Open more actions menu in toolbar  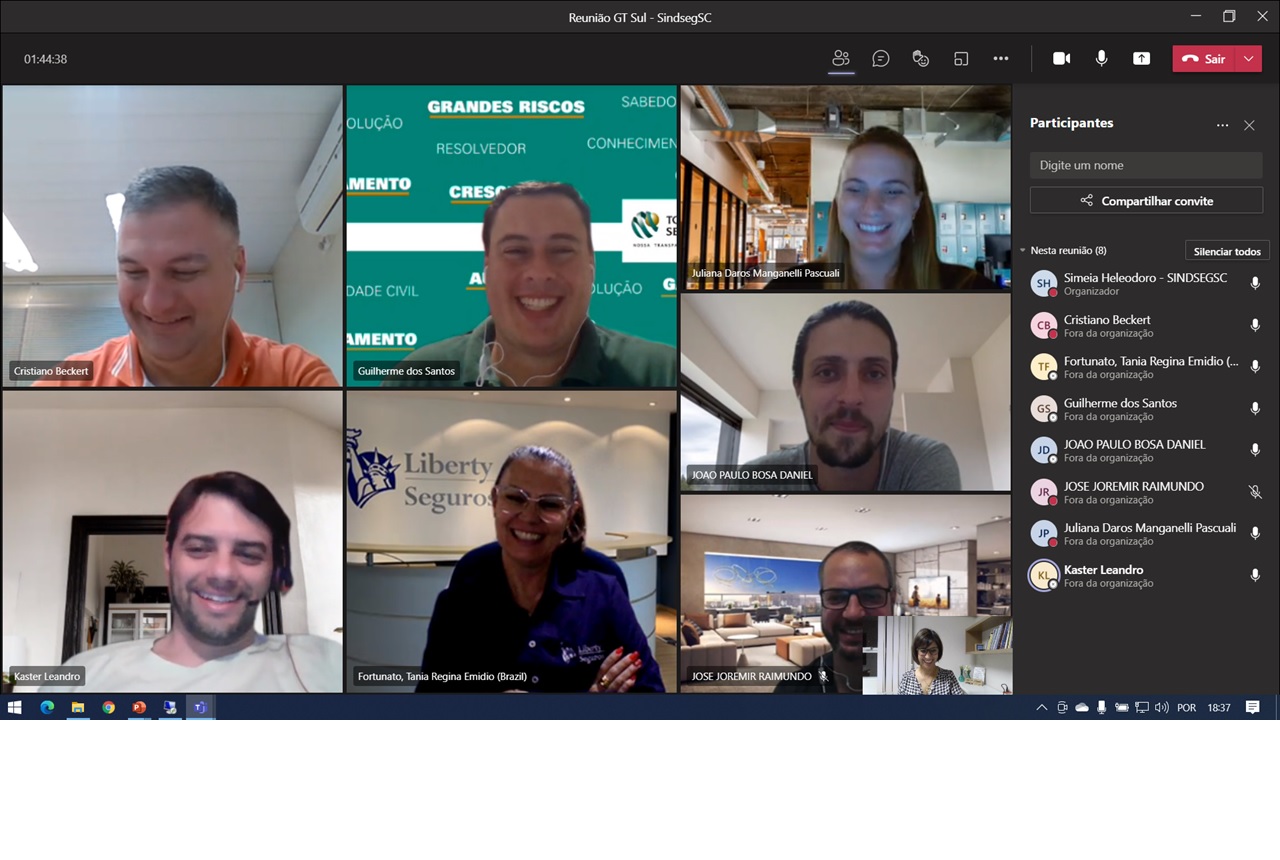(x=1001, y=59)
